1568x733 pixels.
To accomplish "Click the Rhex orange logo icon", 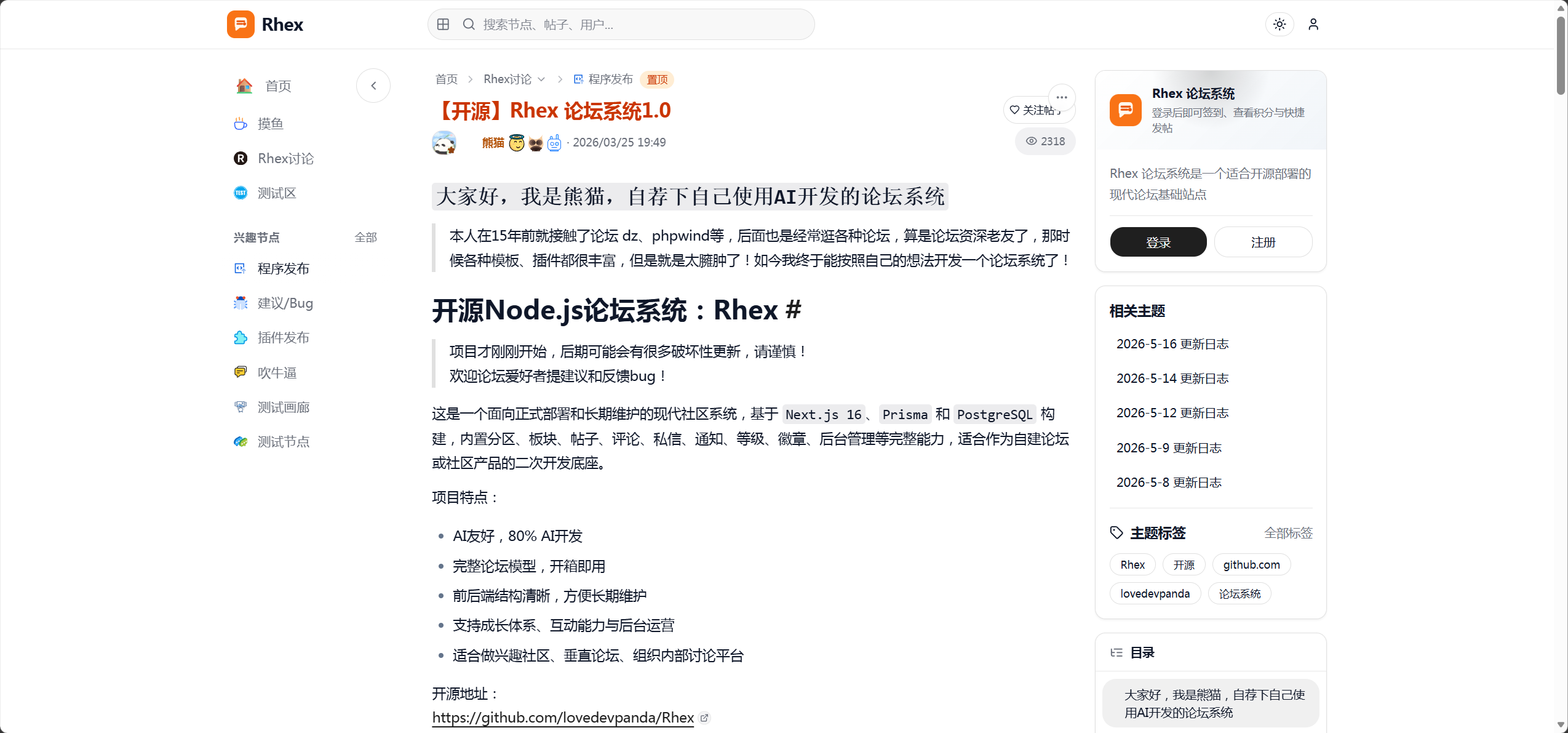I will (241, 25).
